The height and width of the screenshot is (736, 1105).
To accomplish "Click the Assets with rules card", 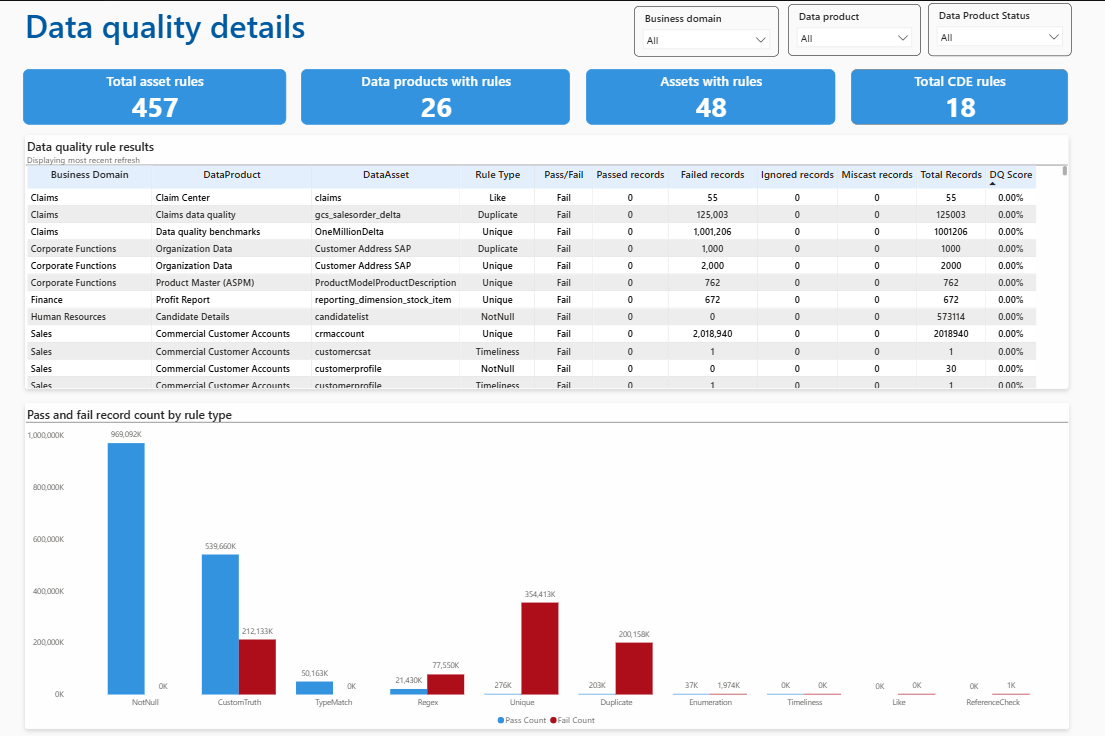I will 710,97.
